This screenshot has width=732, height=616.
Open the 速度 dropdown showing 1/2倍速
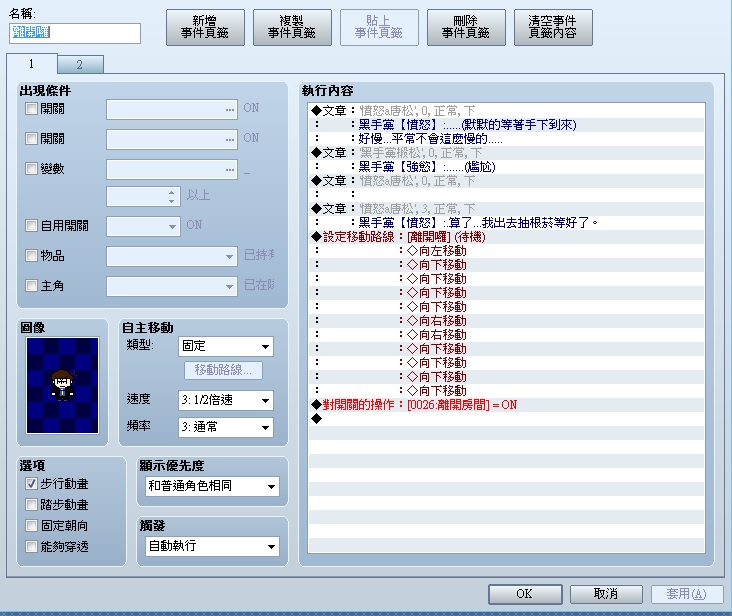(x=226, y=400)
